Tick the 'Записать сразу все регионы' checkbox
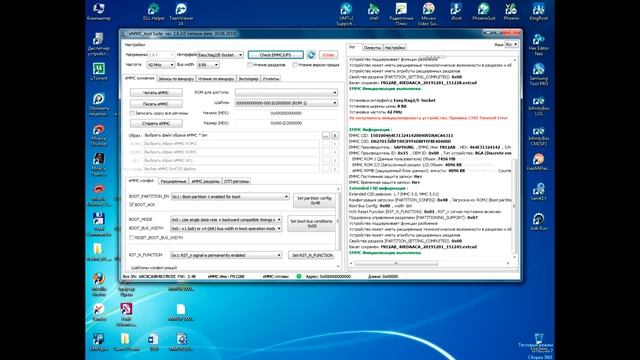Viewport: 640px width, 360px height. pos(132,113)
